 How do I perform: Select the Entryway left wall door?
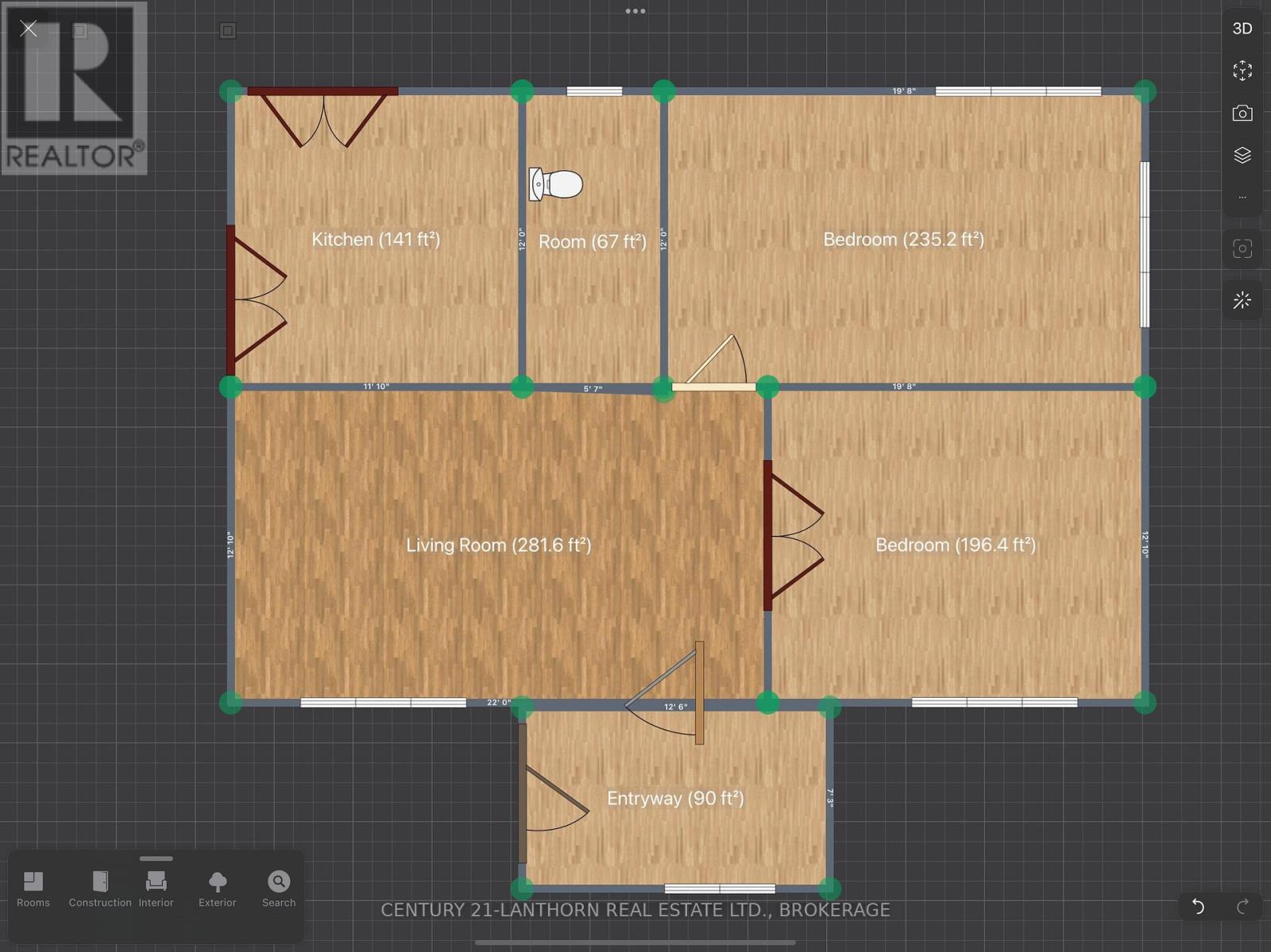pyautogui.click(x=554, y=794)
